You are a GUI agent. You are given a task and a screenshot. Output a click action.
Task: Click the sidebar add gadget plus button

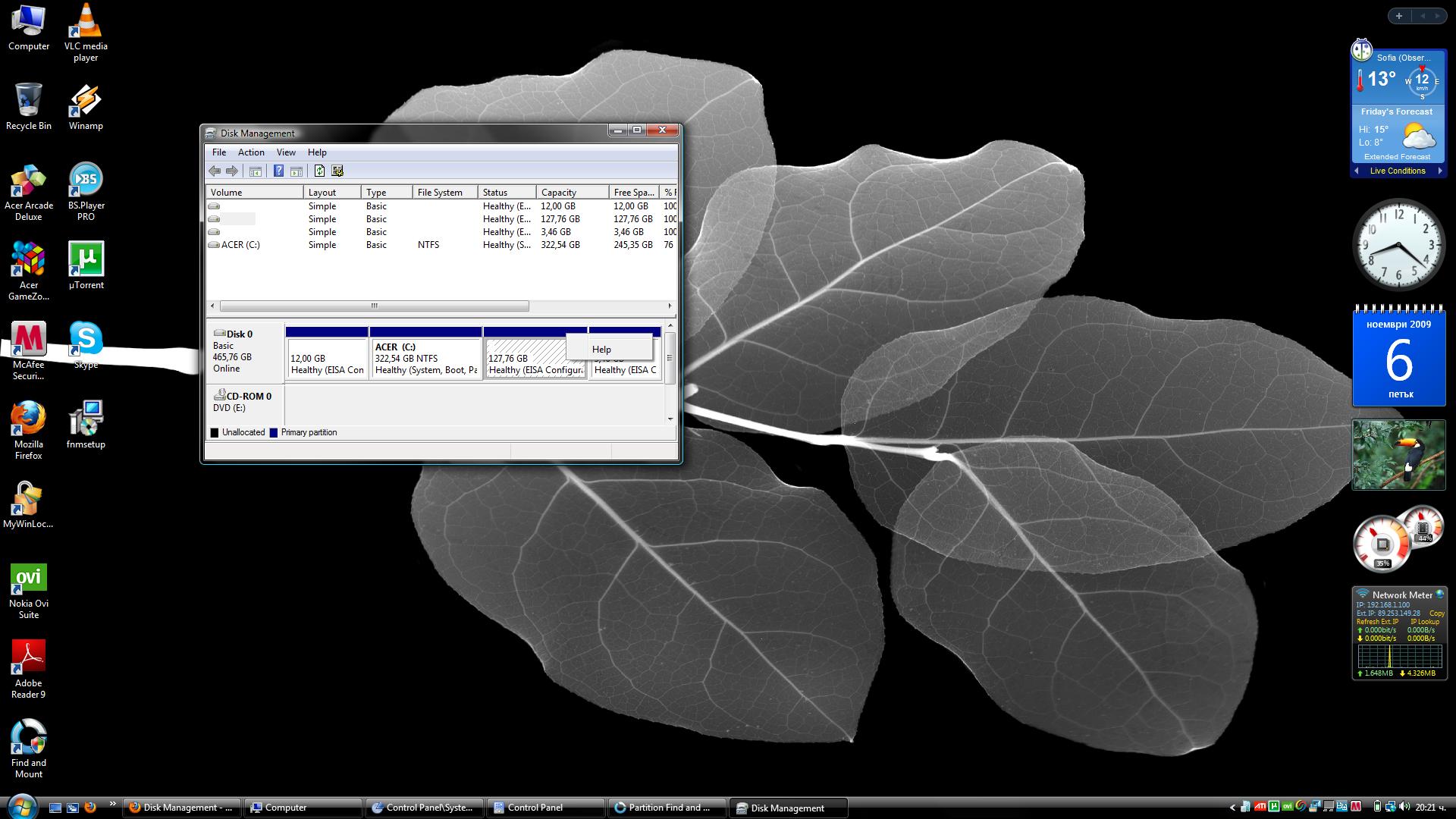point(1399,16)
